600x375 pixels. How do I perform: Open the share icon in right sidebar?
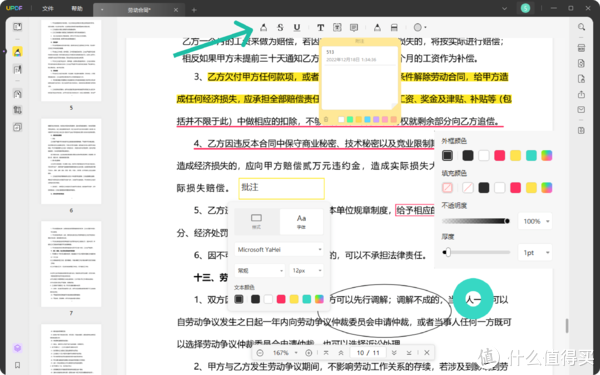tap(581, 94)
